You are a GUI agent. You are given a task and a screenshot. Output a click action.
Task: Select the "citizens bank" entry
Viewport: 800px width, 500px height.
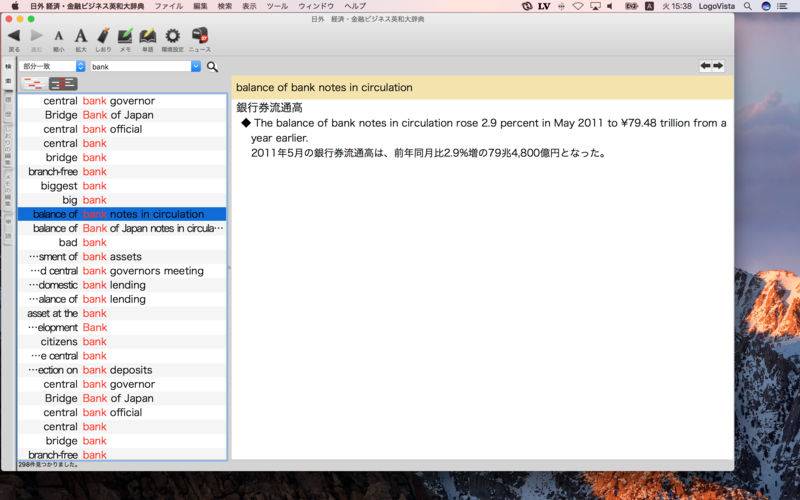pos(122,341)
